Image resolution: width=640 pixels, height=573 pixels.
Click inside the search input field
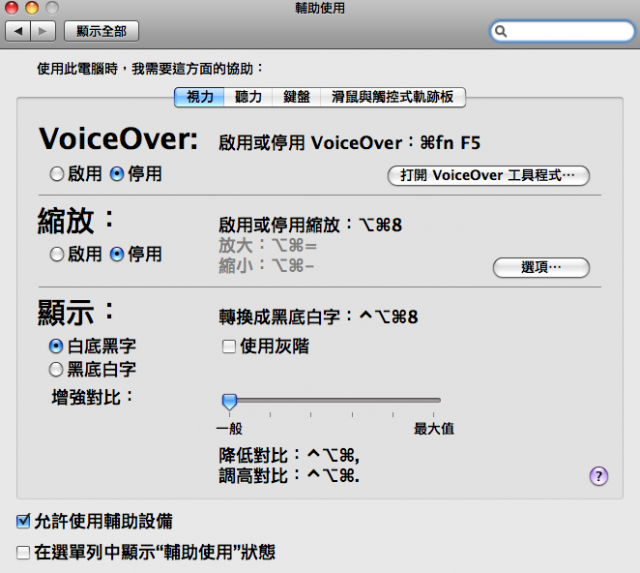[562, 31]
